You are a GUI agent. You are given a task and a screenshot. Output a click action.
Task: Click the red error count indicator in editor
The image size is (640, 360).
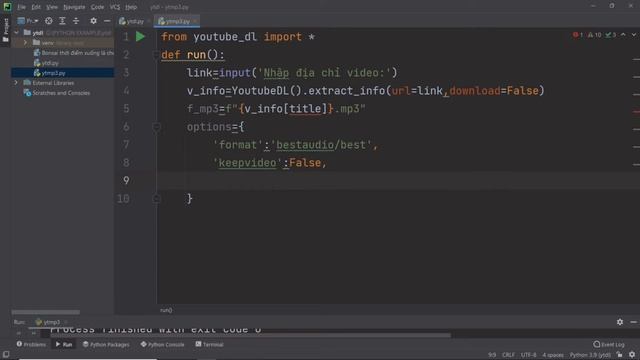(578, 35)
